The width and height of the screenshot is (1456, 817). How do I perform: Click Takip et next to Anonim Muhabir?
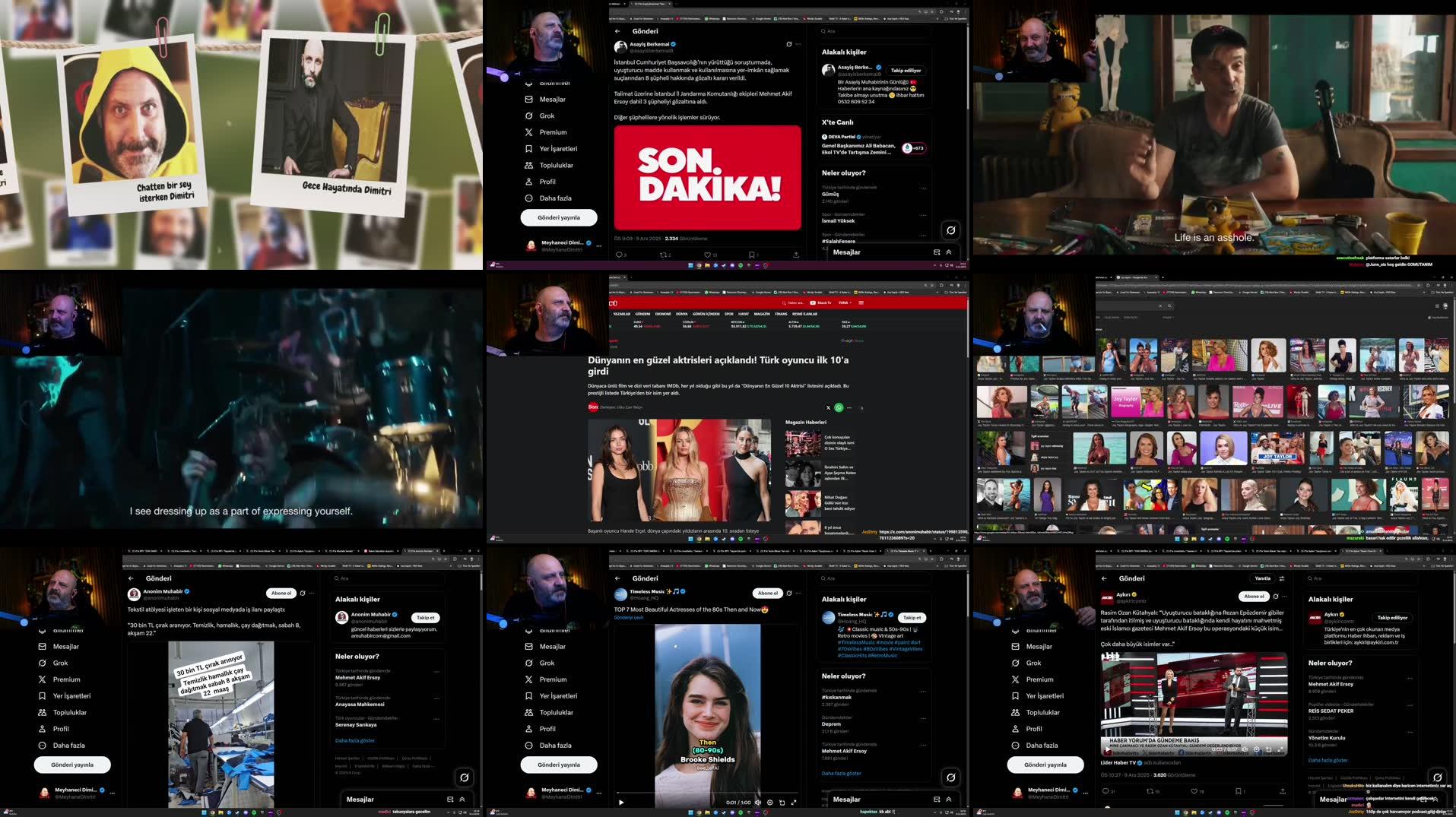425,617
